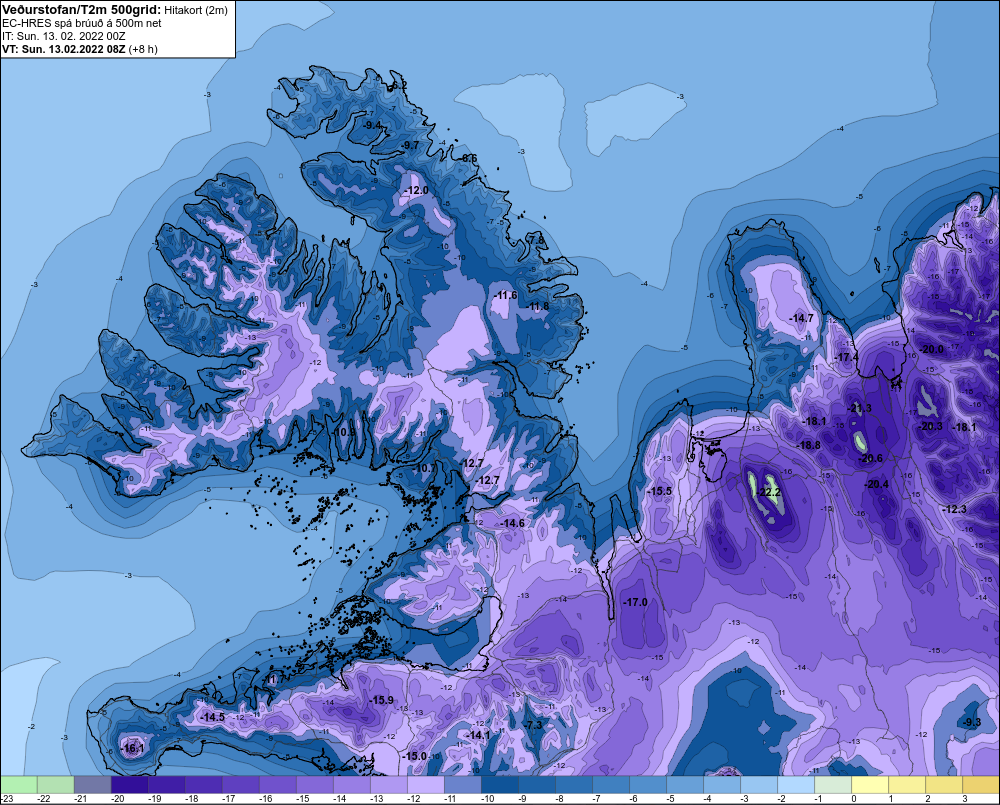Click the -16.1 temperature label

click(x=132, y=748)
